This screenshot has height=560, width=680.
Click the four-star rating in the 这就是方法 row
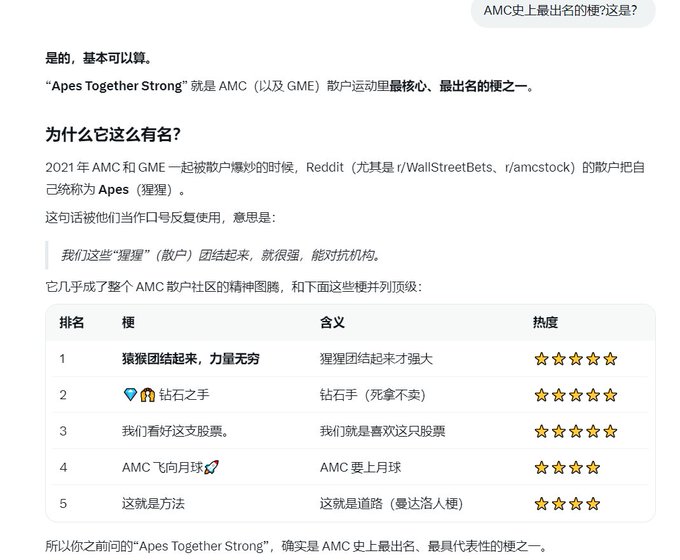click(567, 504)
